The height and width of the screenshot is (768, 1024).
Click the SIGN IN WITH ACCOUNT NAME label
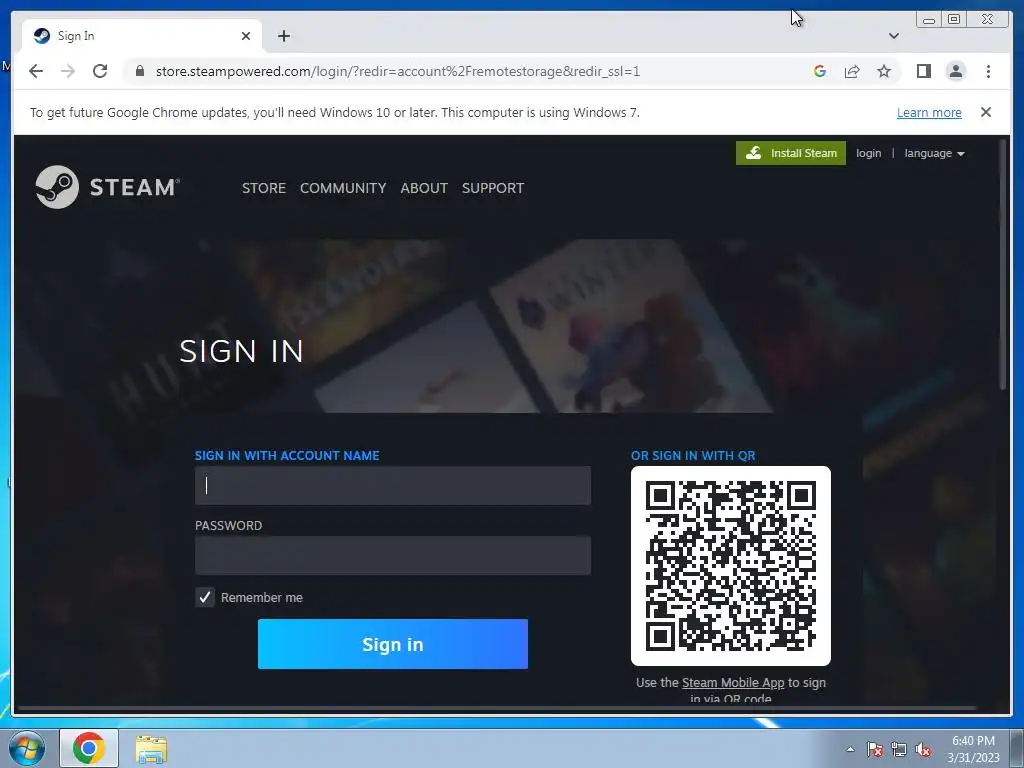[287, 456]
